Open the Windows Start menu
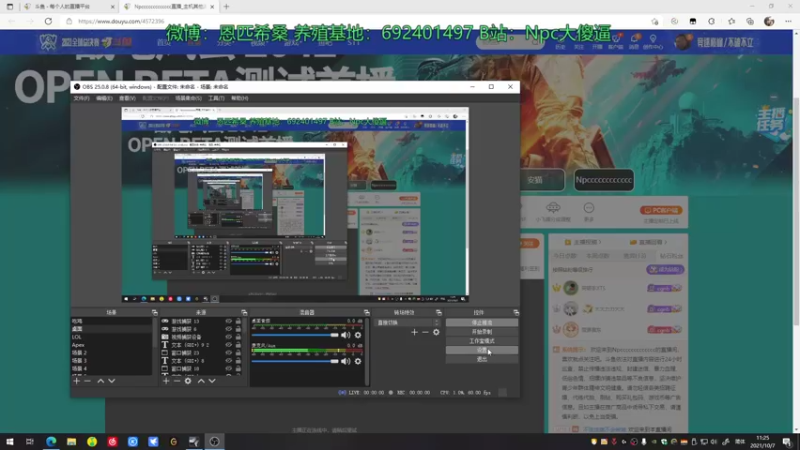Screen dimensions: 800x450 tap(10, 441)
